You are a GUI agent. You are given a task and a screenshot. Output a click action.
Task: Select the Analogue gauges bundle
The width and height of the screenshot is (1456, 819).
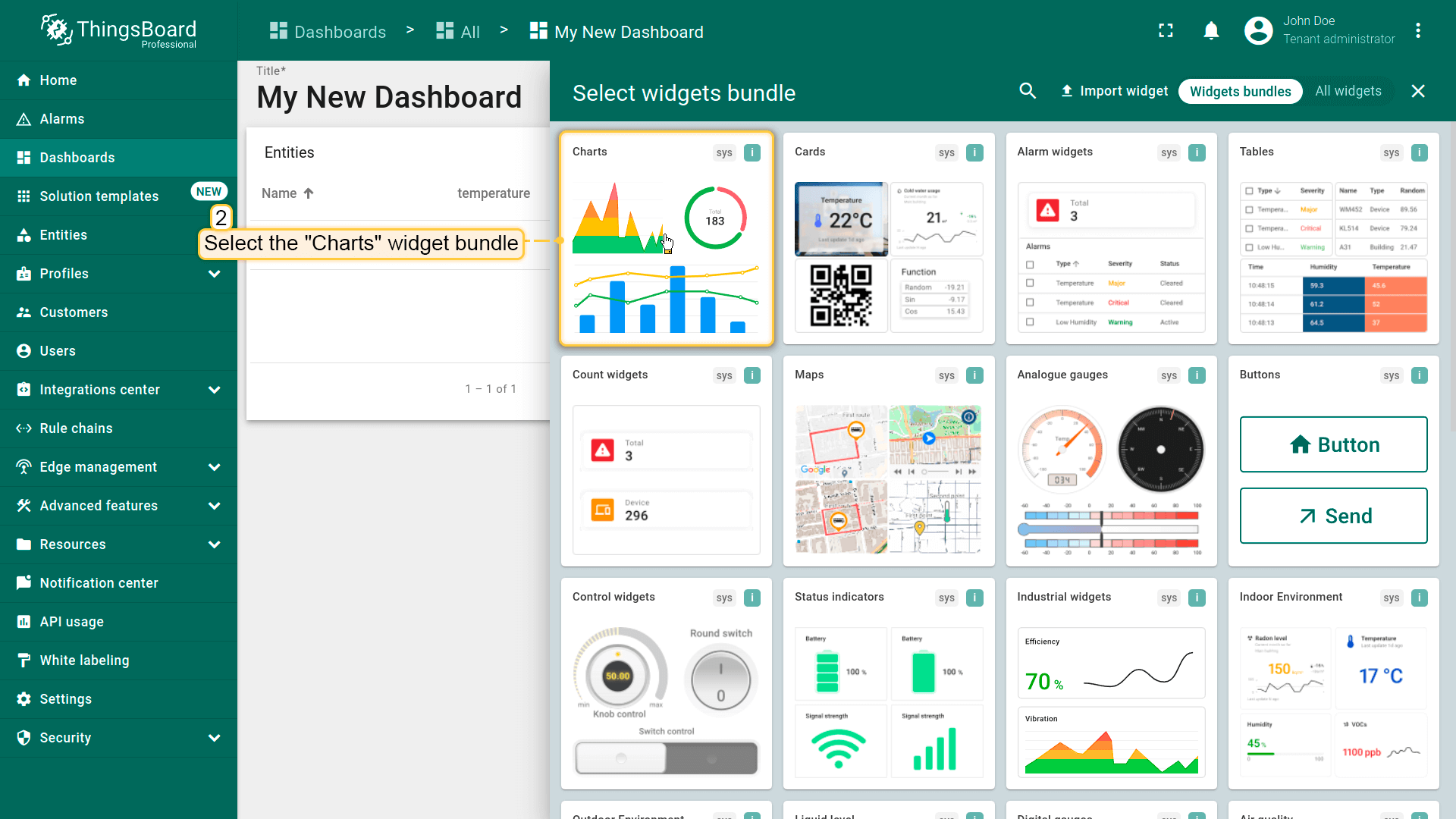coord(1111,461)
